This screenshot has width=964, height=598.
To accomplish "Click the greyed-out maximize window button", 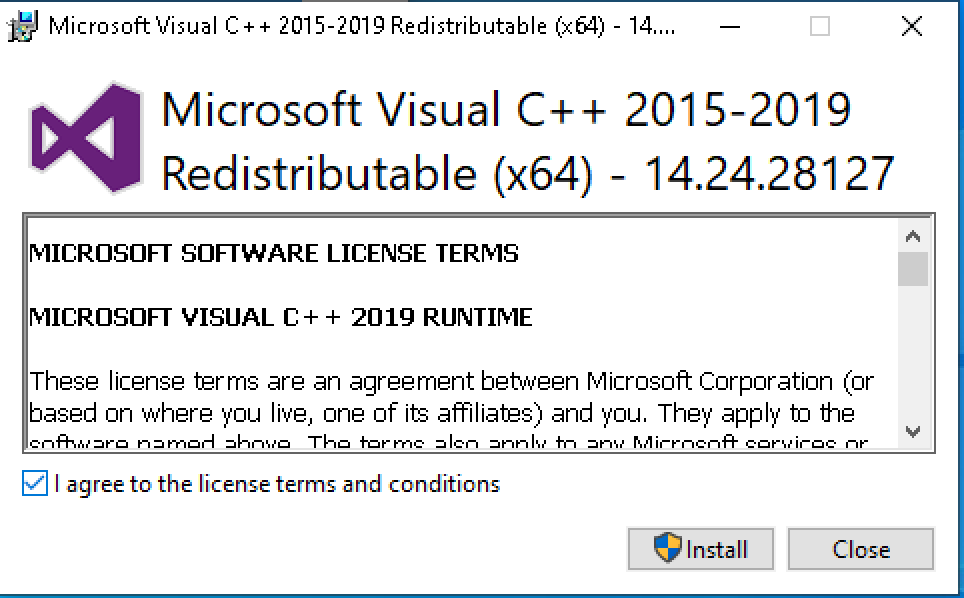I will click(820, 26).
